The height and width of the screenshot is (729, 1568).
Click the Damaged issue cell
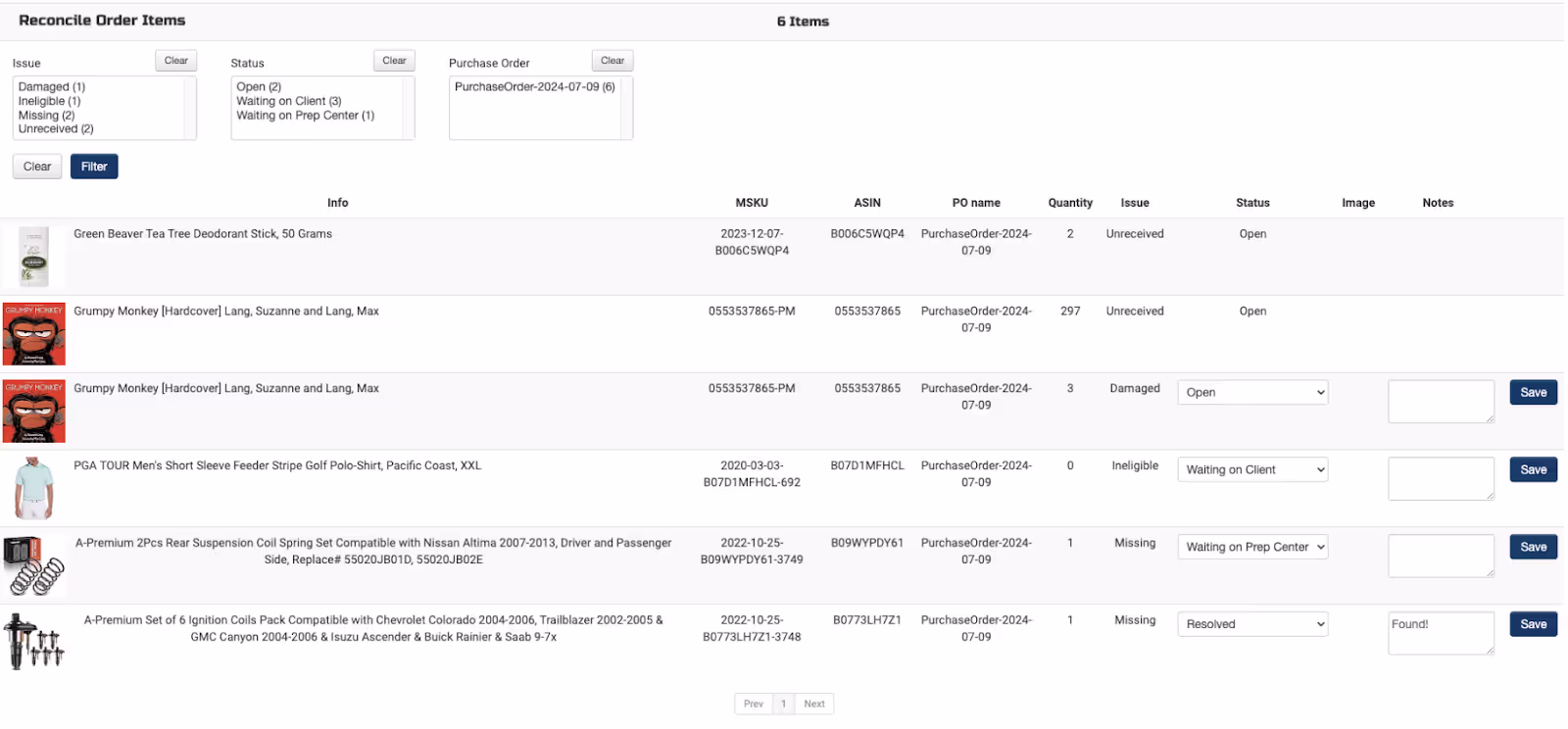tap(1135, 389)
